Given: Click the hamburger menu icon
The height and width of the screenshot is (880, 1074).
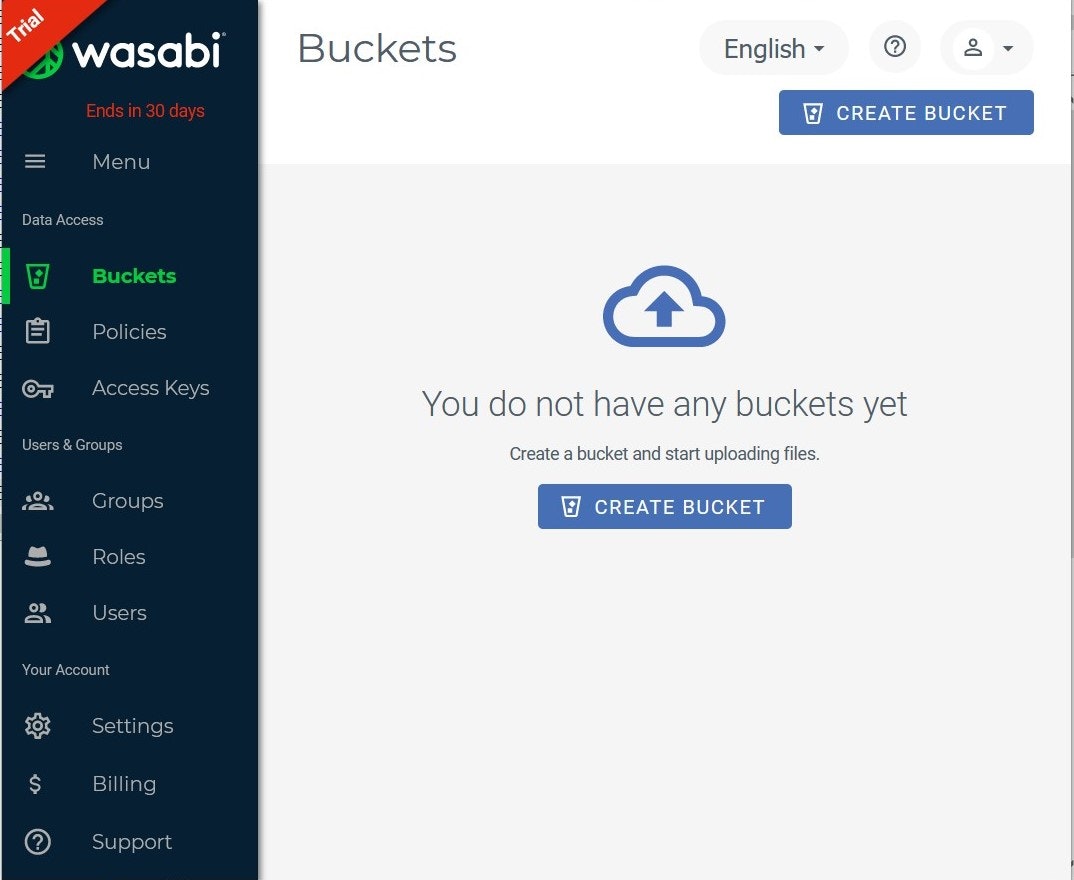Looking at the screenshot, I should (35, 162).
